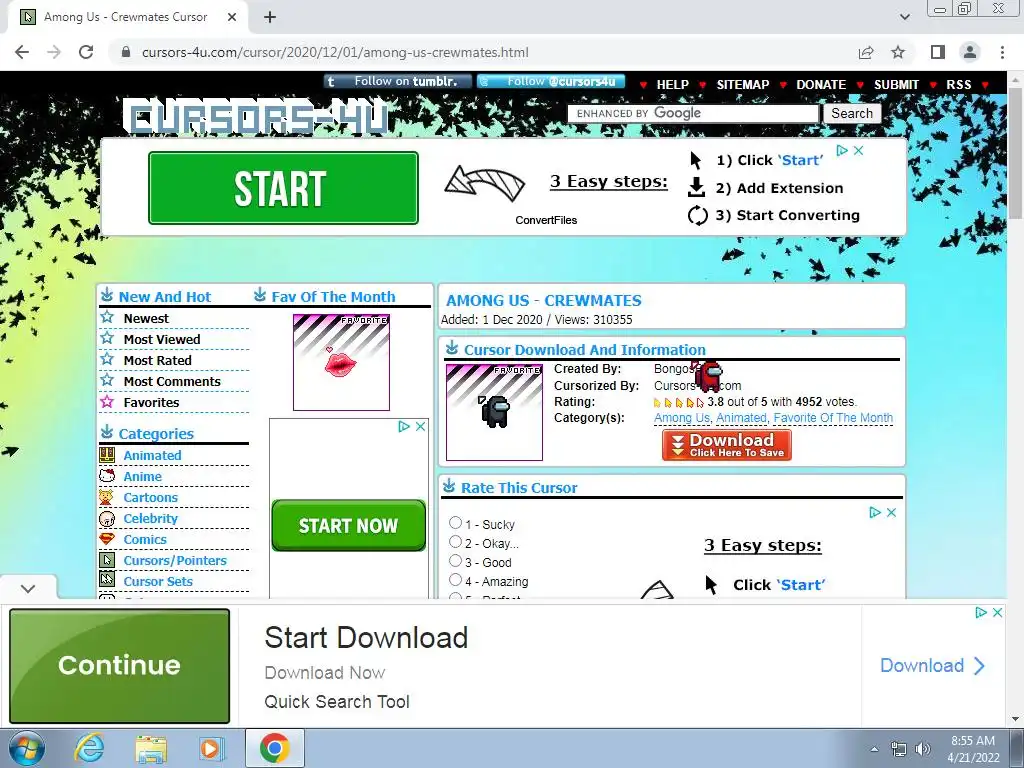The image size is (1024, 768).
Task: Click Follow @cursors4u Twitter button
Action: coord(551,82)
